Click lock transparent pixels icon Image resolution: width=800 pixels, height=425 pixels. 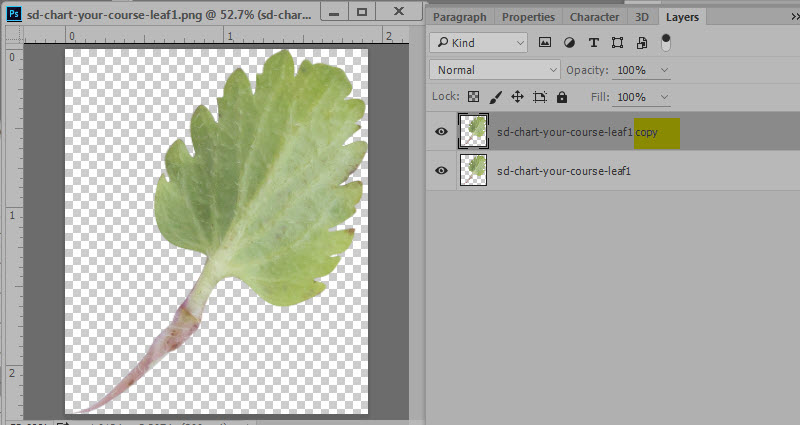point(474,97)
